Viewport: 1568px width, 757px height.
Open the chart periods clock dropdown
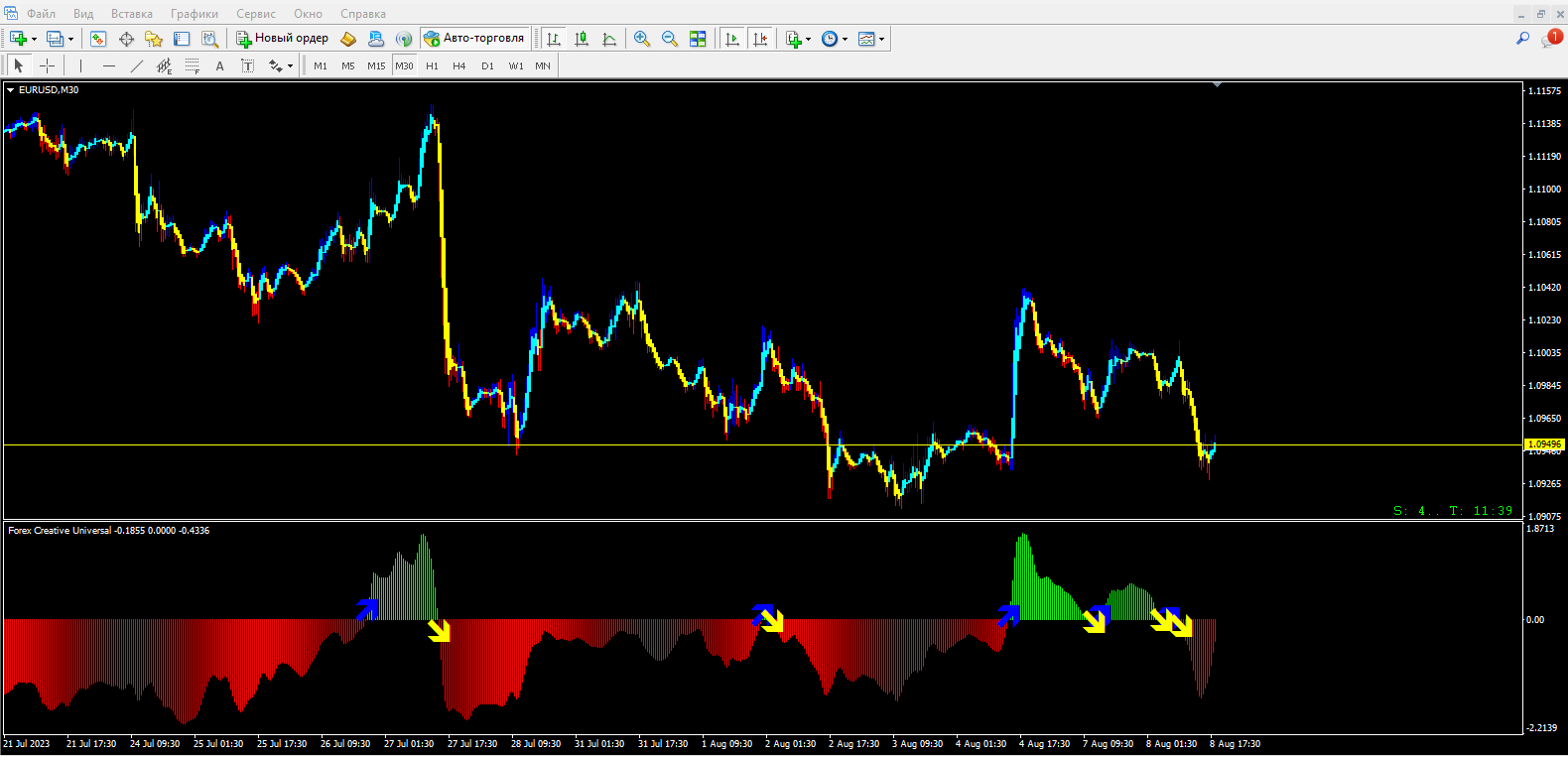tap(845, 40)
